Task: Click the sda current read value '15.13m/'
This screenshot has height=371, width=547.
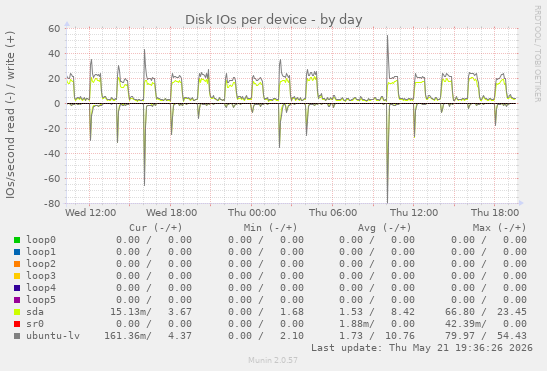Action: 131,312
